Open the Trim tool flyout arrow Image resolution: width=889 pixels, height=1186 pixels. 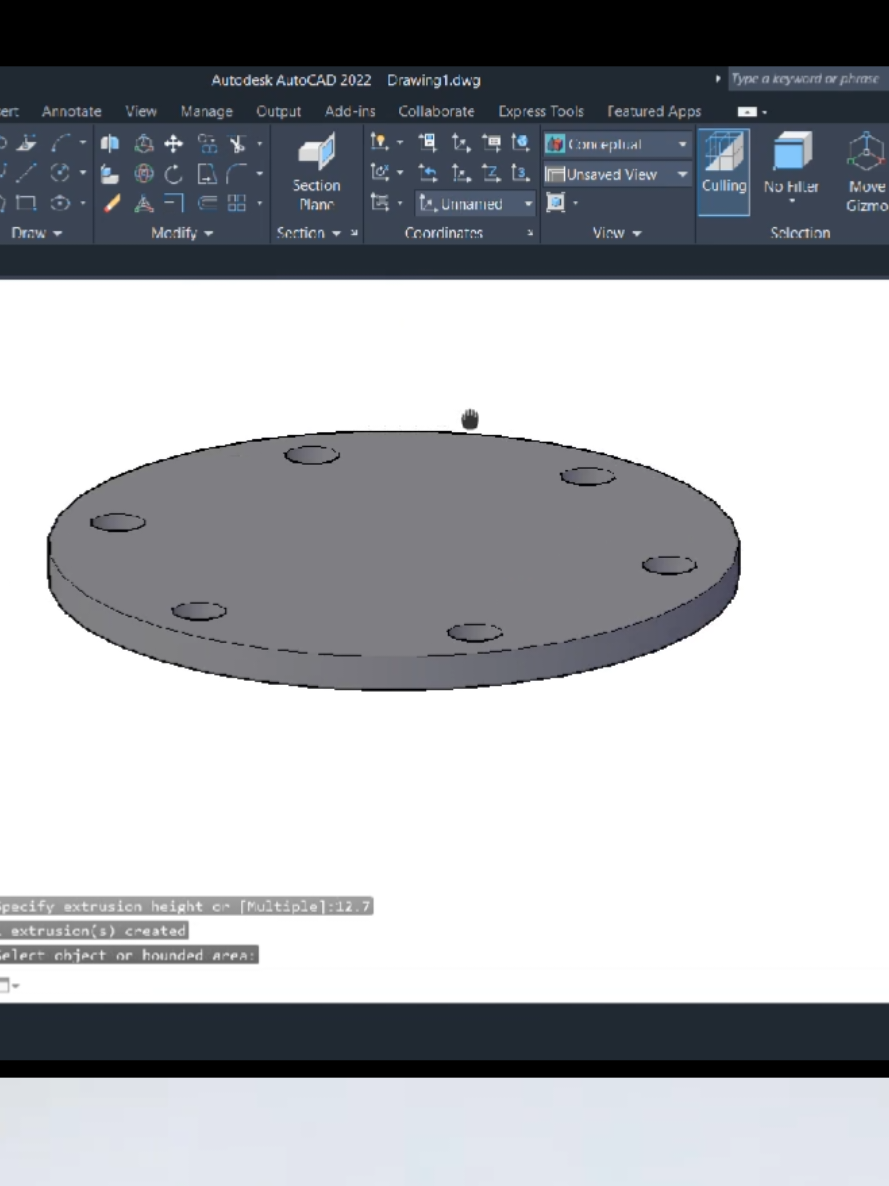[x=260, y=144]
